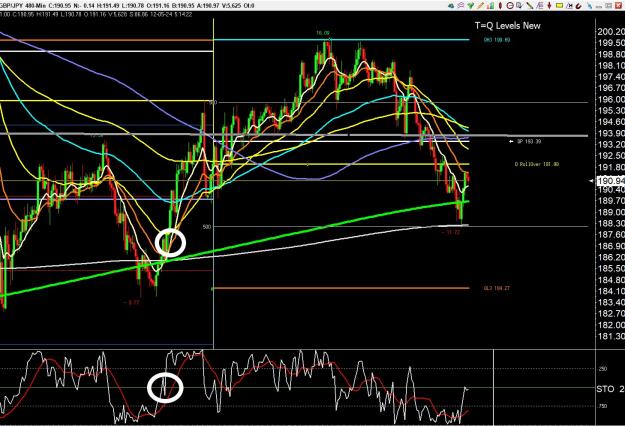Click the 'SP 193.39' level label

[529, 141]
